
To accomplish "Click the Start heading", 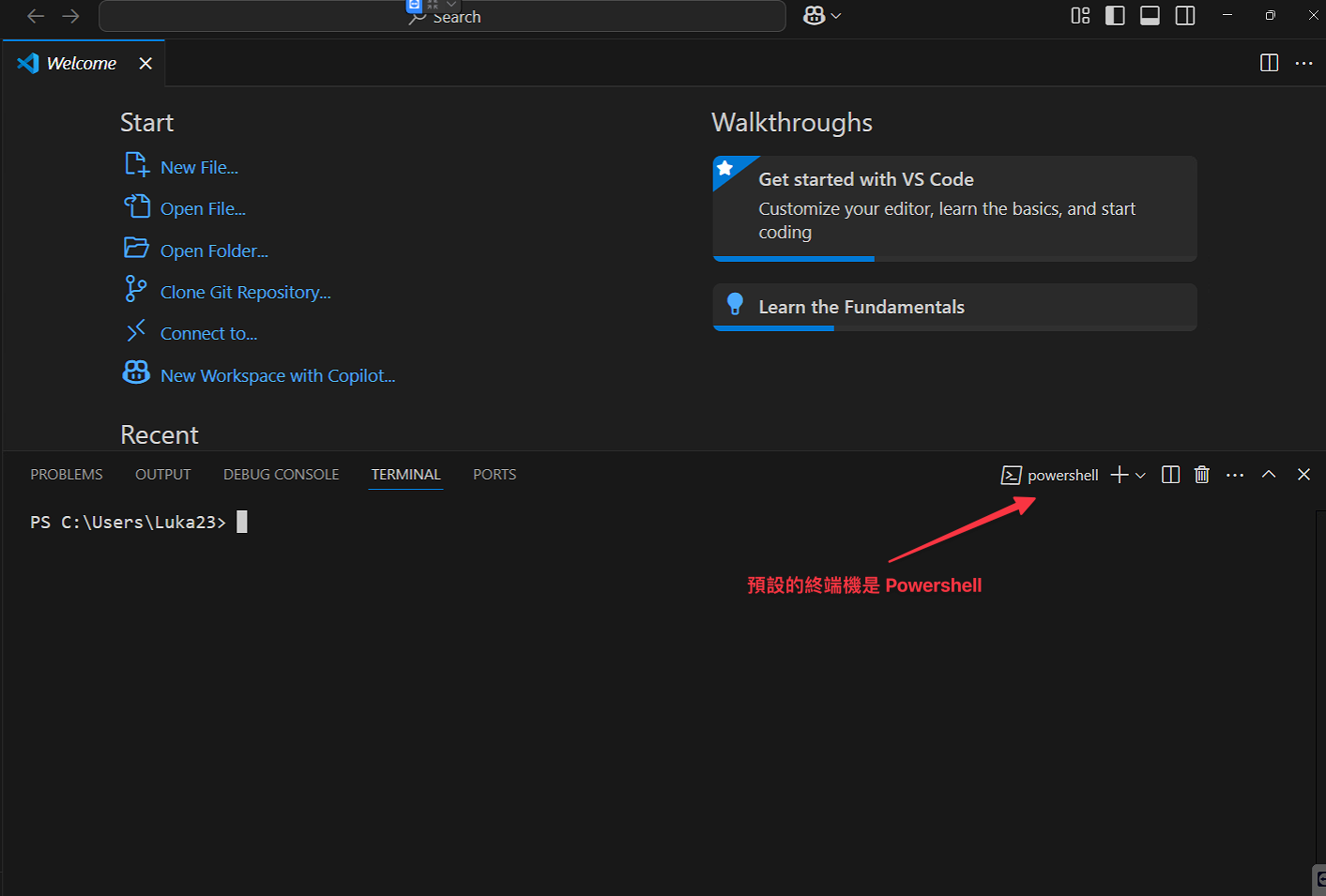I will coord(147,123).
